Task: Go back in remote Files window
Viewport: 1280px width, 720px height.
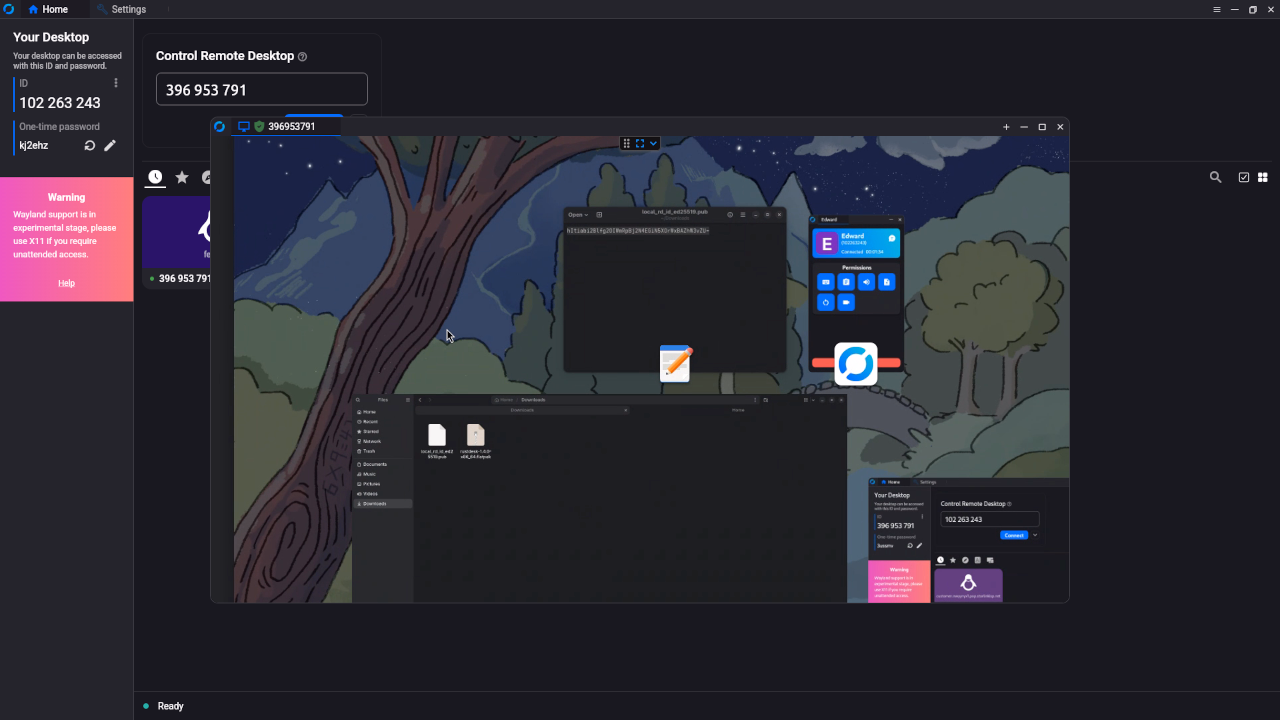Action: 420,399
